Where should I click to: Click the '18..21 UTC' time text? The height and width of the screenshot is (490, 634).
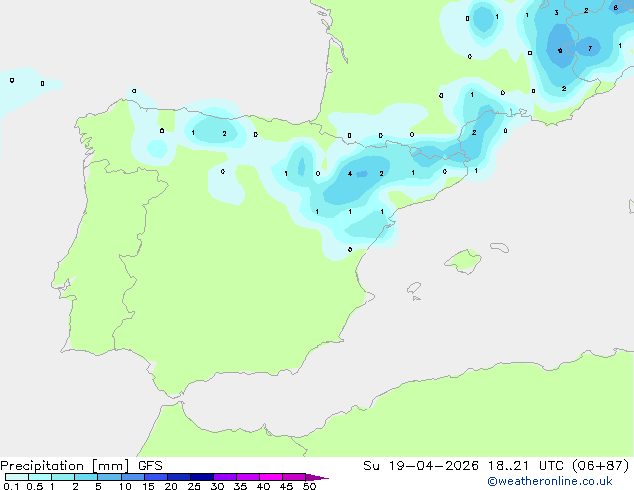click(x=525, y=466)
